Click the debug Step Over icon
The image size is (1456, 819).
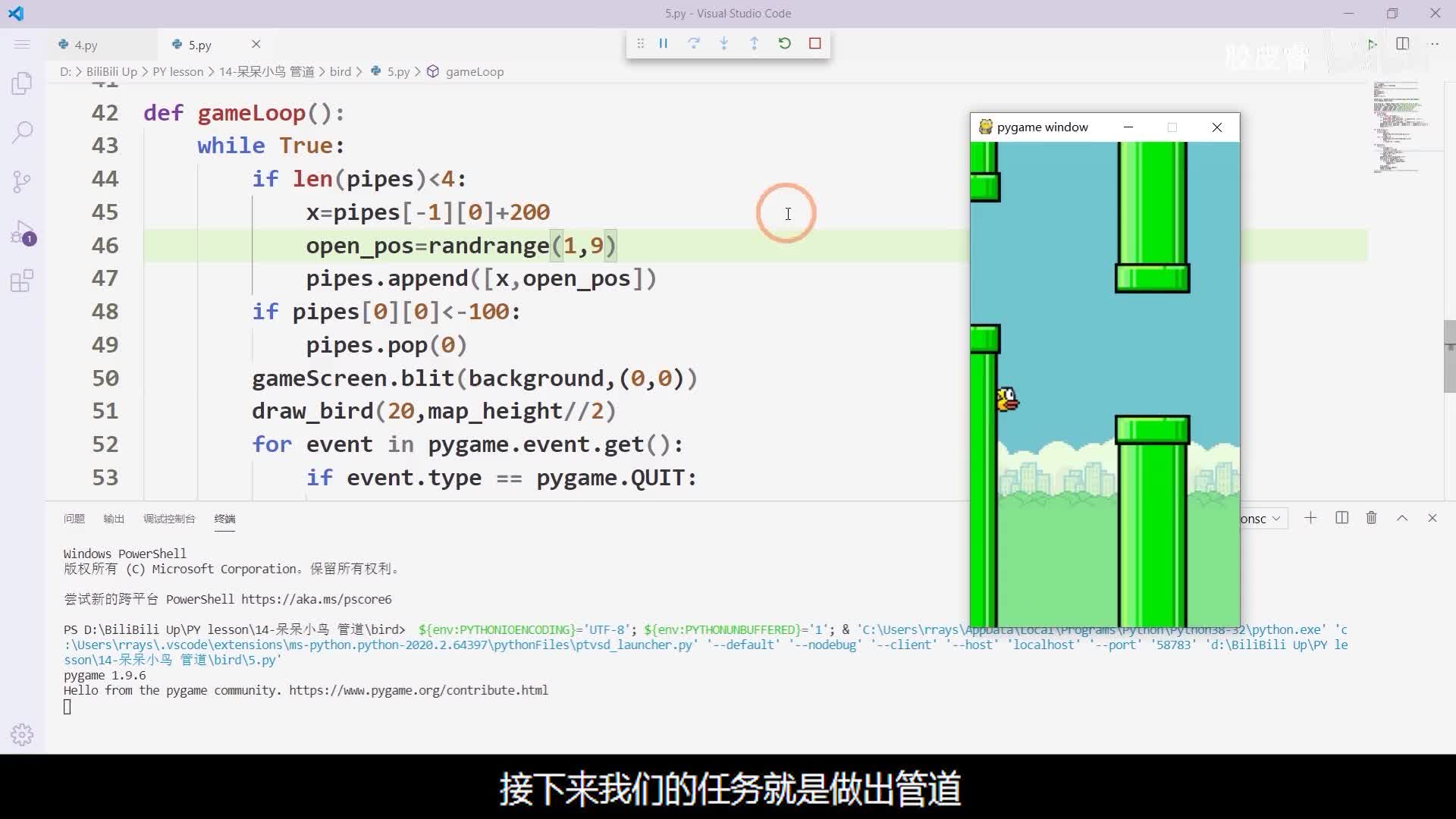pyautogui.click(x=694, y=43)
